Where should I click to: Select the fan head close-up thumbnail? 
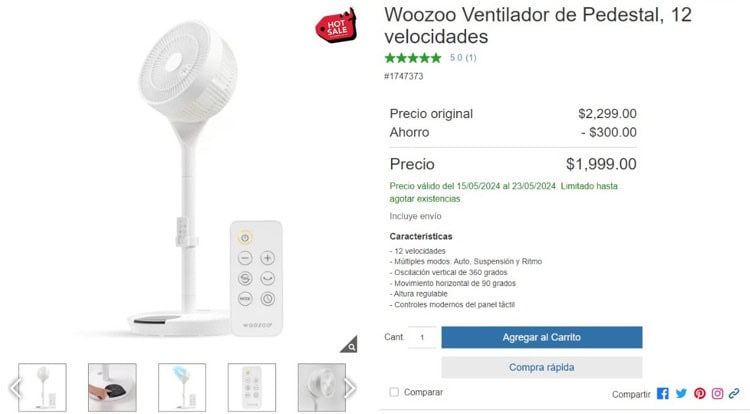pos(322,387)
